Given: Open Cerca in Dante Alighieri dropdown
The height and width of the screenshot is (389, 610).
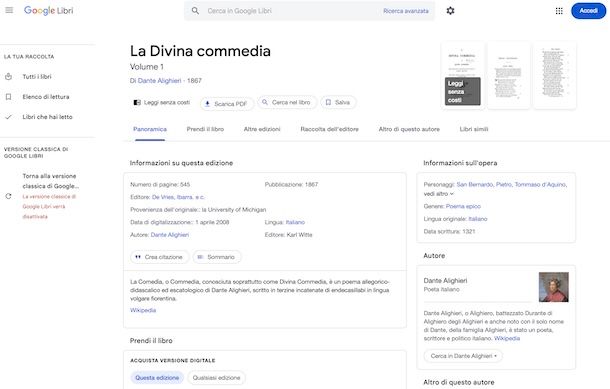Looking at the screenshot, I should (x=463, y=356).
